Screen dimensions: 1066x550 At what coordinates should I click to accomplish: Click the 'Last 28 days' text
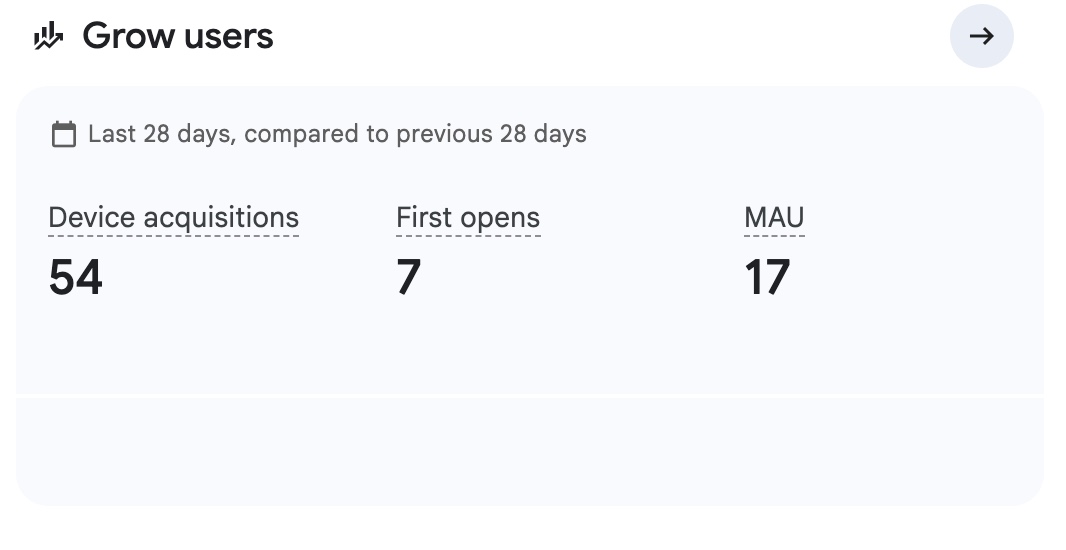coord(161,134)
